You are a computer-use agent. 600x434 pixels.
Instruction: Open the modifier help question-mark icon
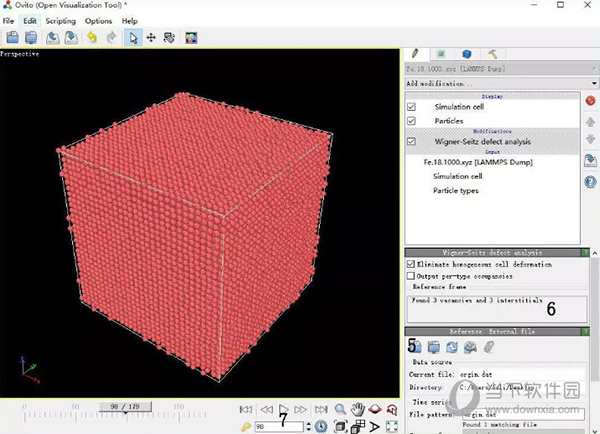pyautogui.click(x=591, y=181)
